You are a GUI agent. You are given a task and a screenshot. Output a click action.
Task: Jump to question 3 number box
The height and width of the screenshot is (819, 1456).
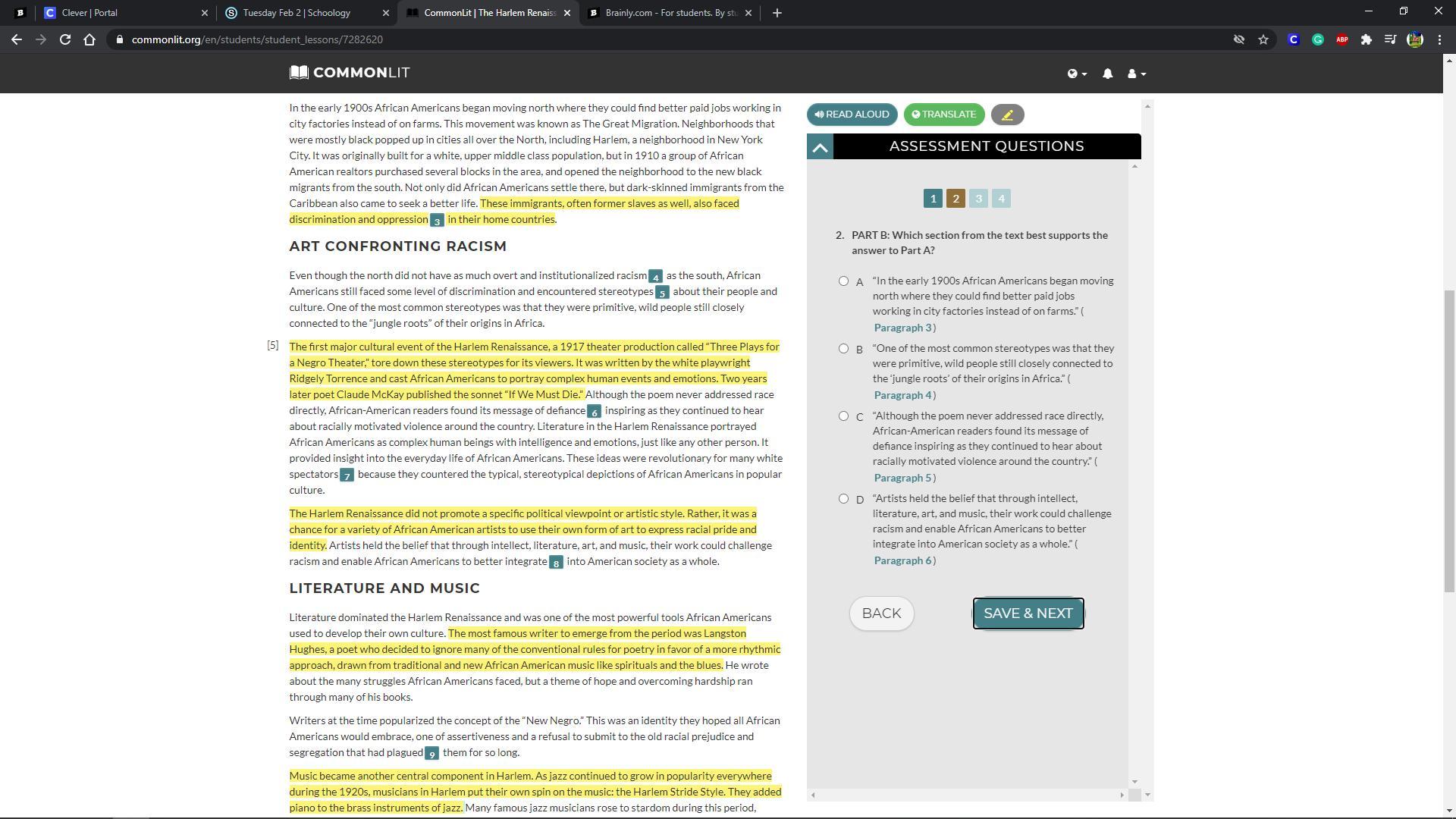click(978, 199)
